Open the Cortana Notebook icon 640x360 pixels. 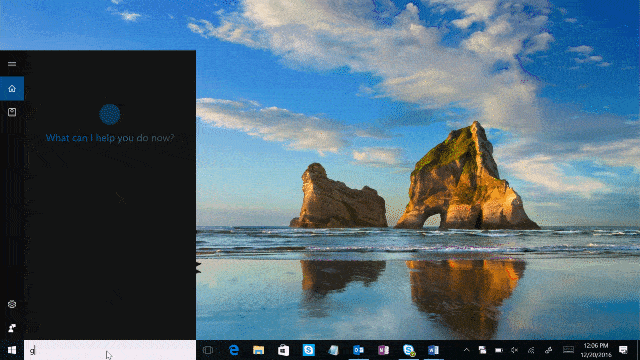(12, 112)
